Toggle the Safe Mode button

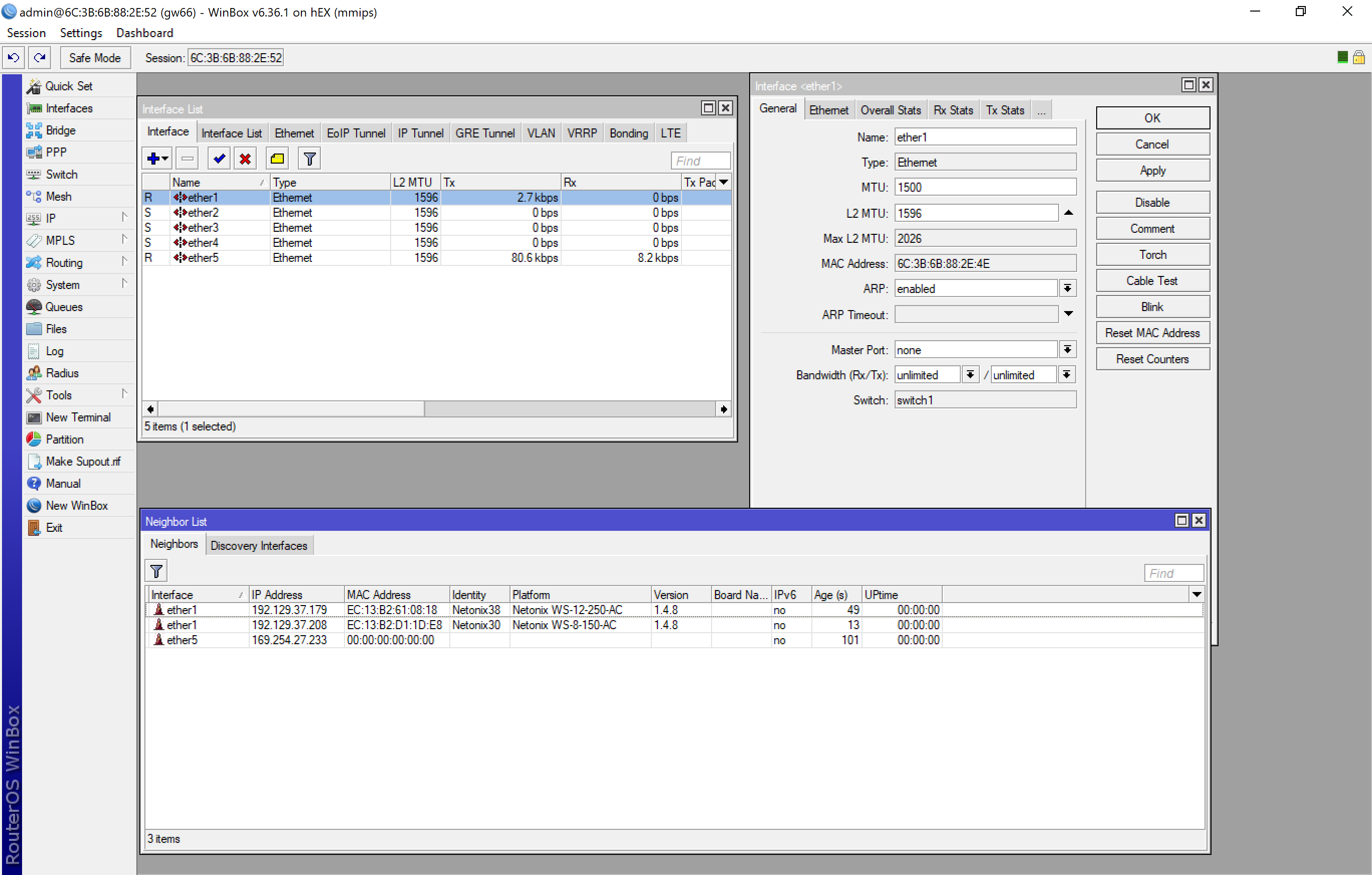(x=95, y=58)
